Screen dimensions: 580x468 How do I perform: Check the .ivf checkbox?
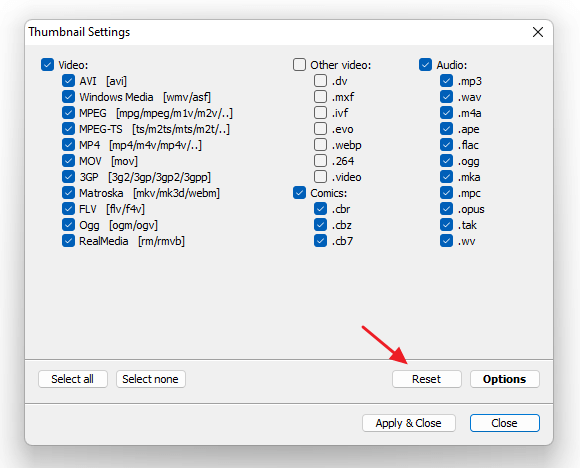click(x=320, y=112)
